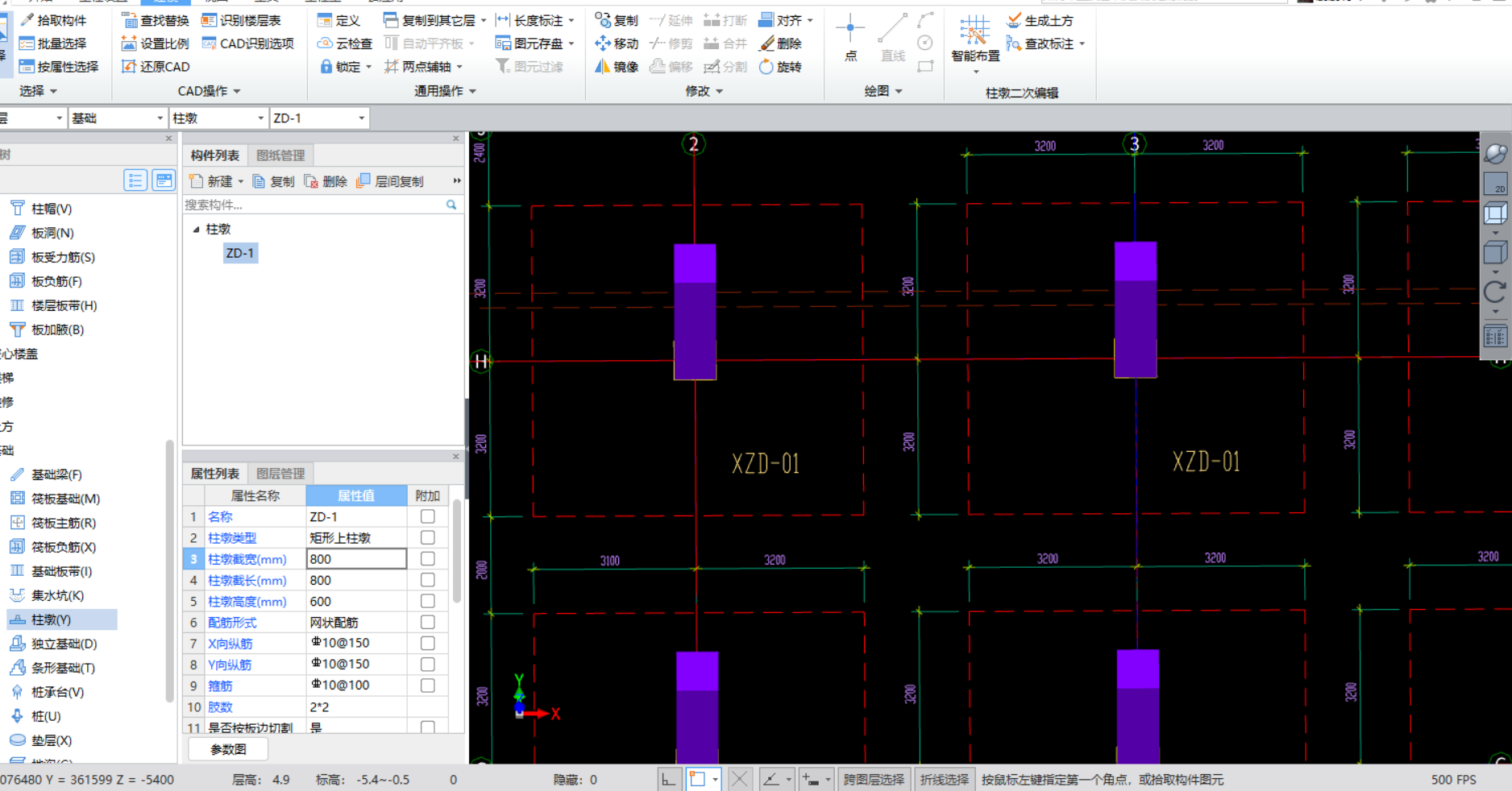Image resolution: width=1512 pixels, height=791 pixels.
Task: Click the 复制 copy tool in 修改 group
Action: [617, 20]
